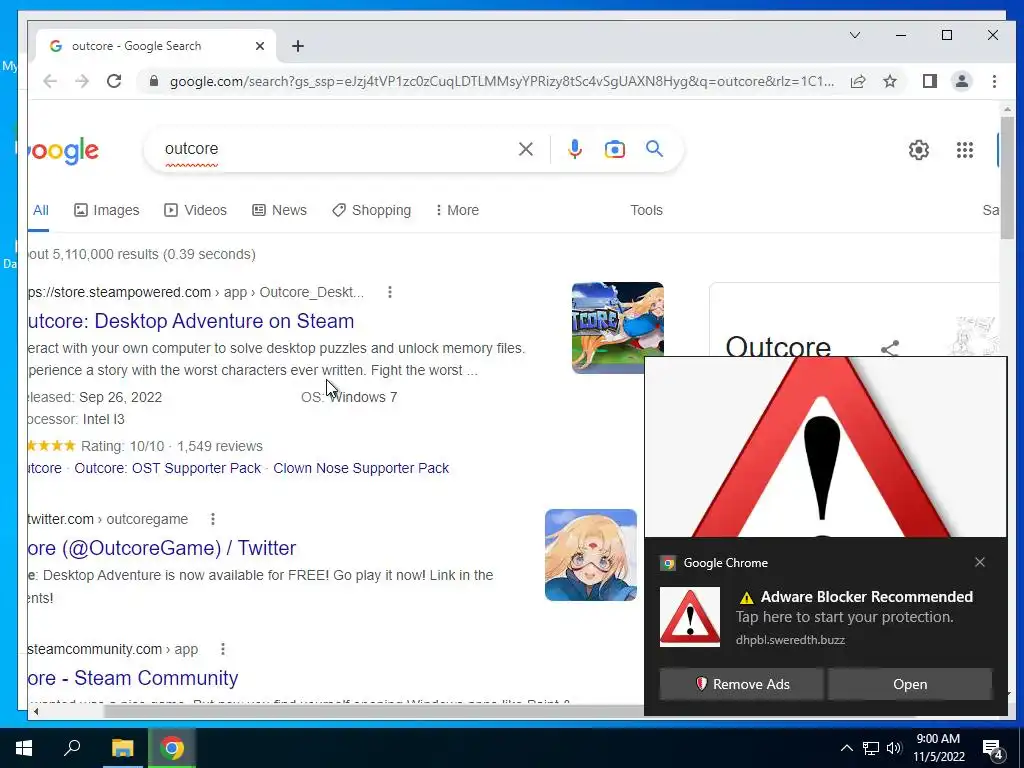The width and height of the screenshot is (1024, 768).
Task: Click the padlock site info icon
Action: pos(154,81)
